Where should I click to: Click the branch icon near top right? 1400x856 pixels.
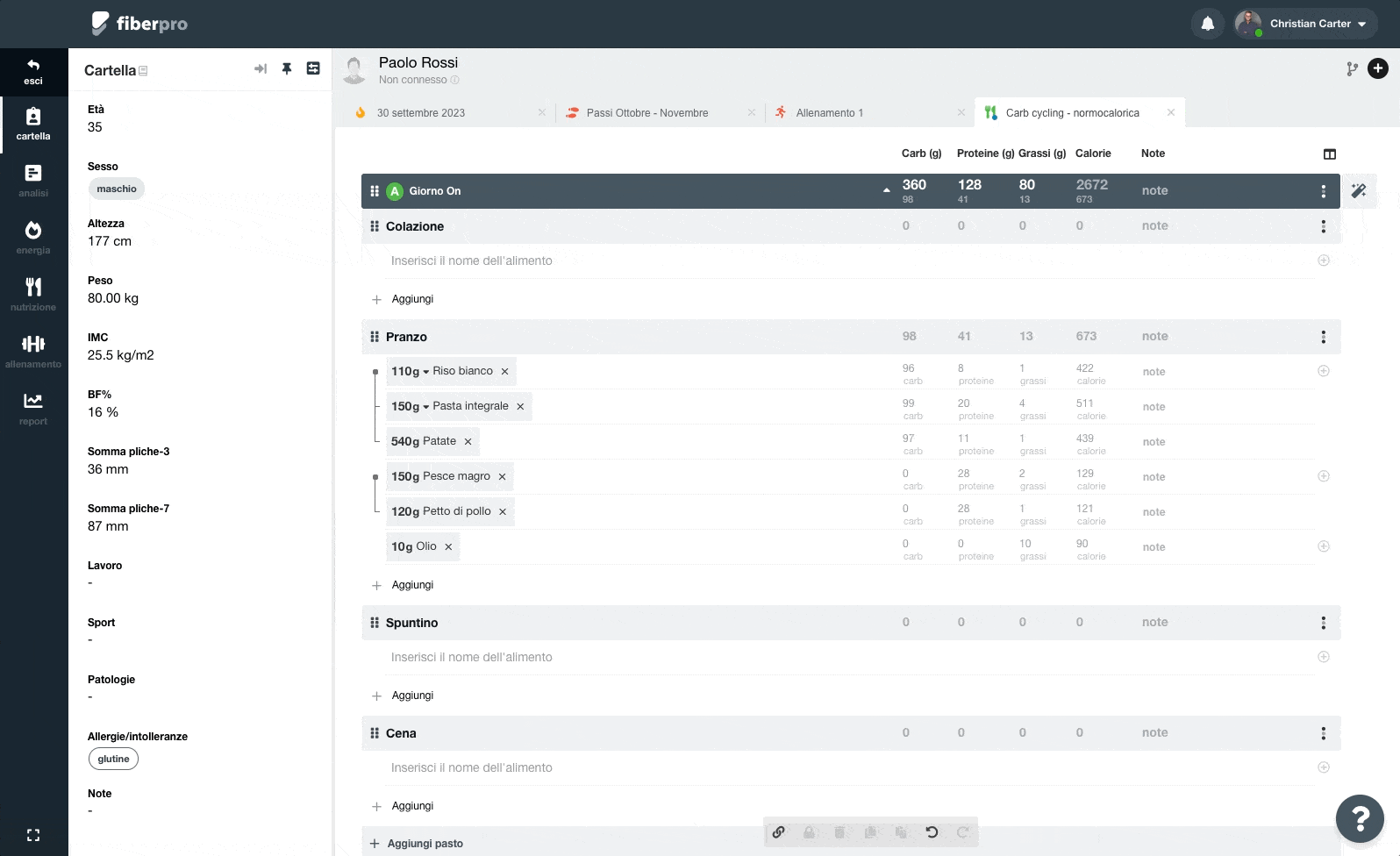(x=1352, y=68)
